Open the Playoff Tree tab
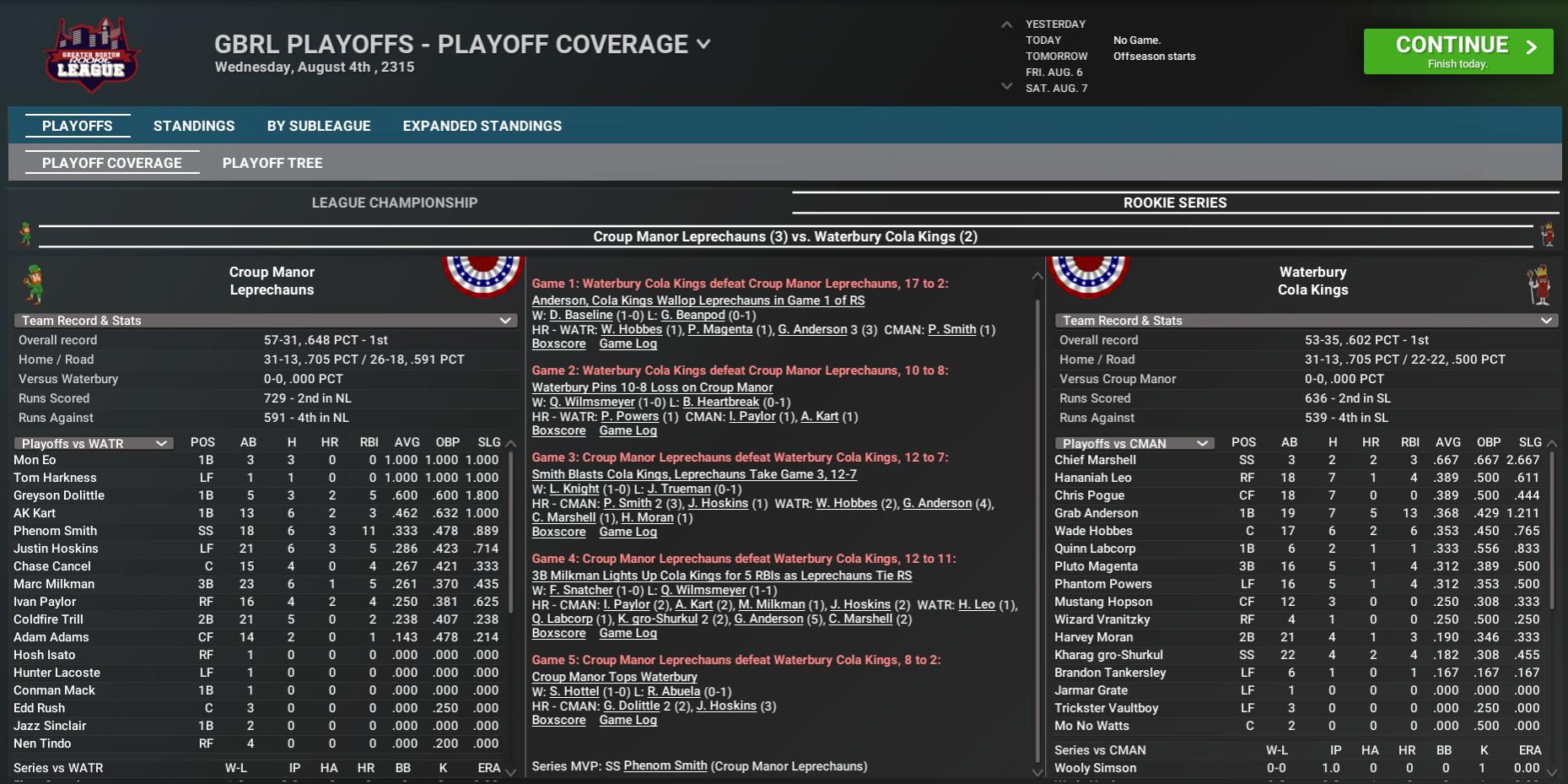Screen dimensions: 1568x784 coord(272,163)
